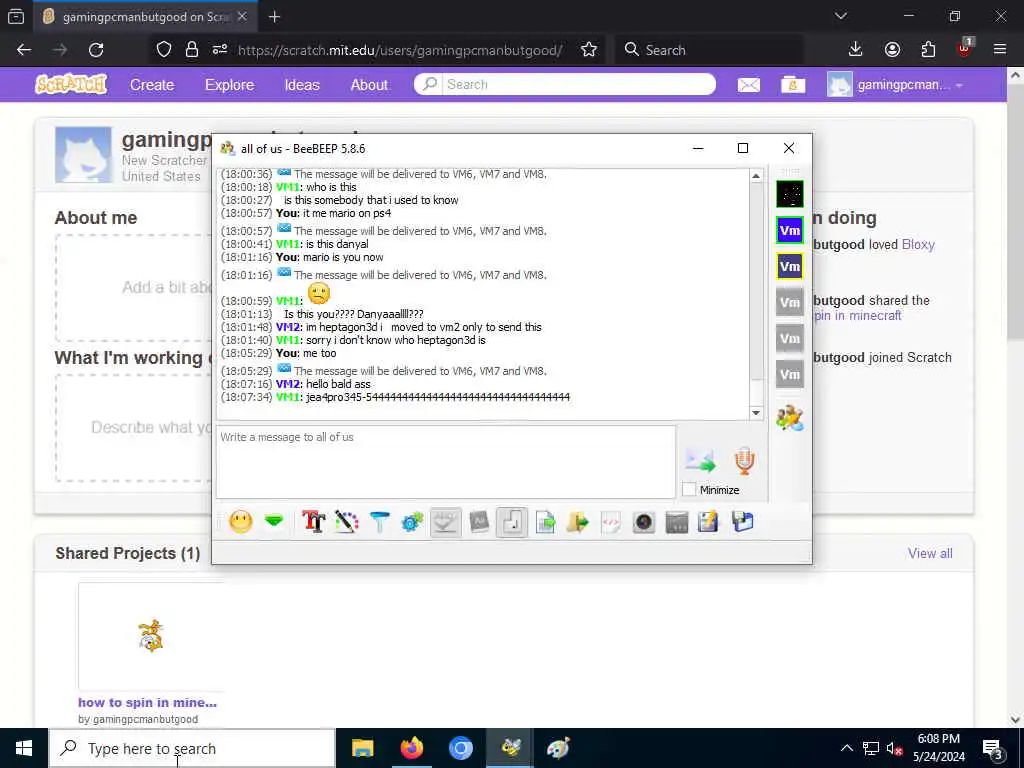Click the chat log scroll-down arrow
Screen dimensions: 1024x768
756,413
